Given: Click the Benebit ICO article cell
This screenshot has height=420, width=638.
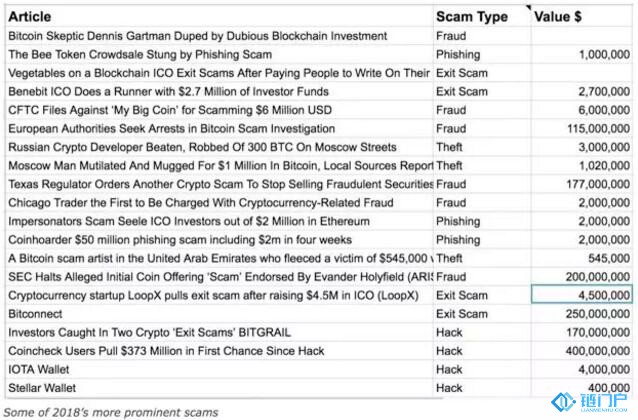Looking at the screenshot, I should (219, 92).
